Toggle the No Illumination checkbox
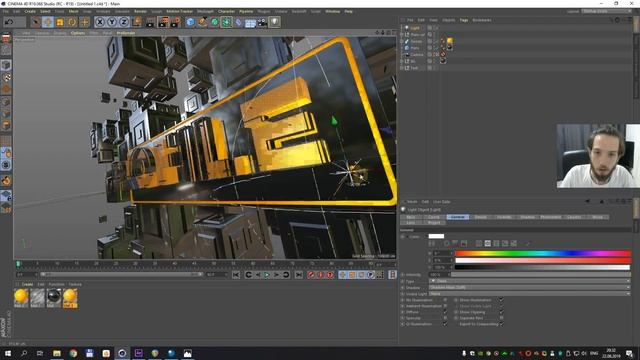This screenshot has height=360, width=640. click(445, 300)
